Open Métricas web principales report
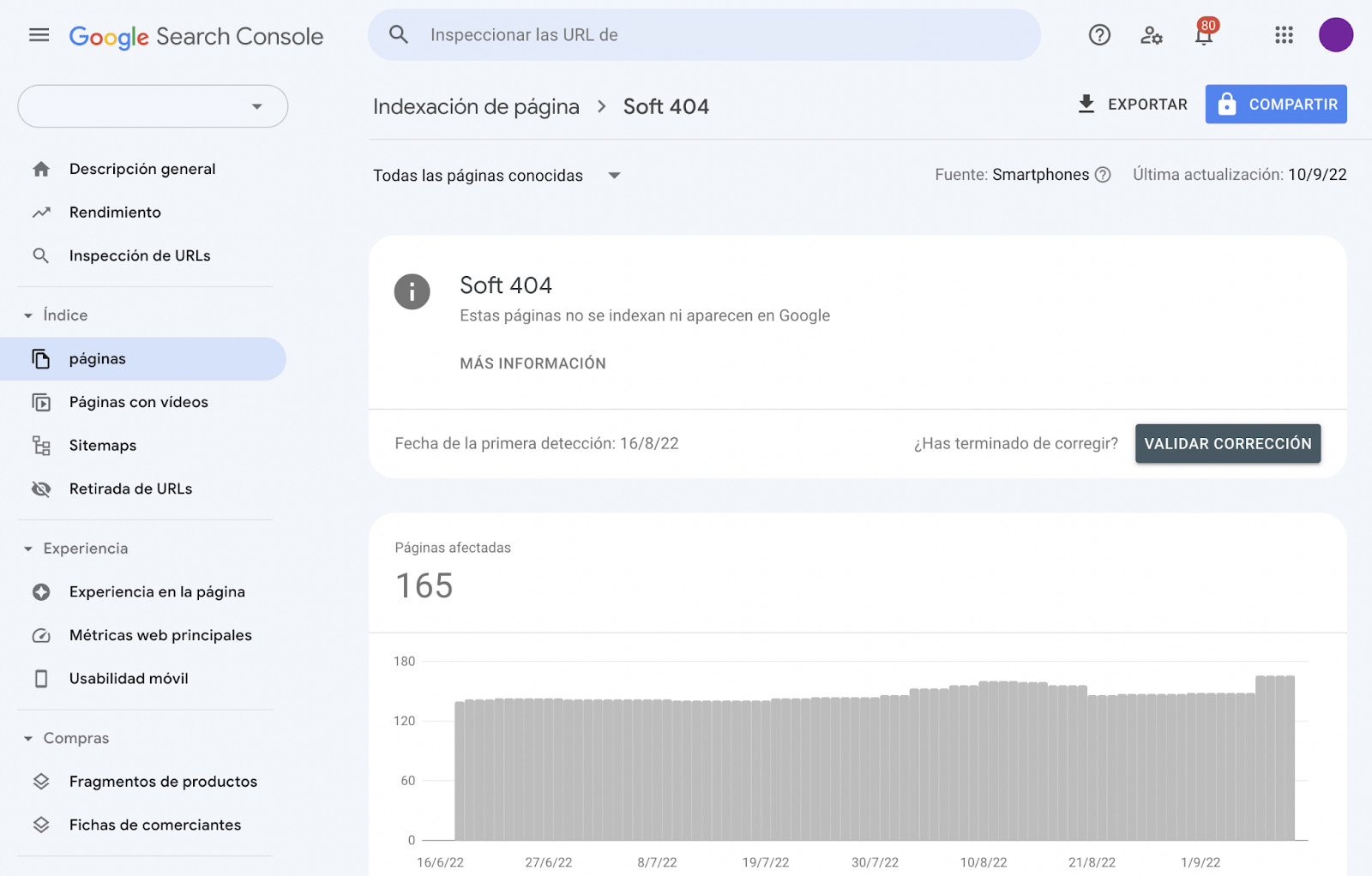This screenshot has height=876, width=1372. pos(160,635)
